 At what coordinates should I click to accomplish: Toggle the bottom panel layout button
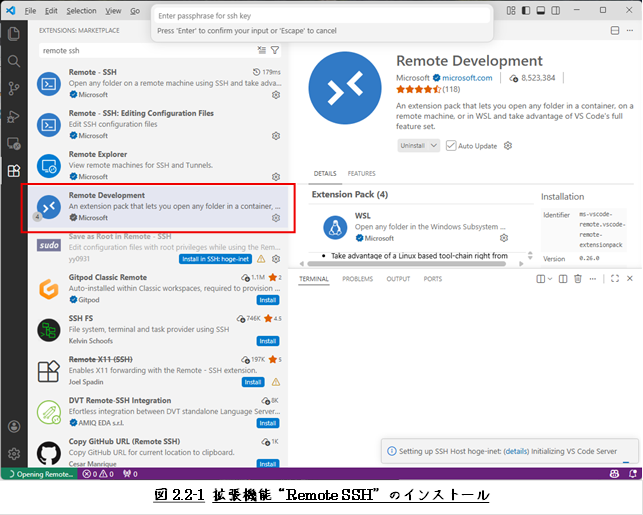(x=541, y=10)
